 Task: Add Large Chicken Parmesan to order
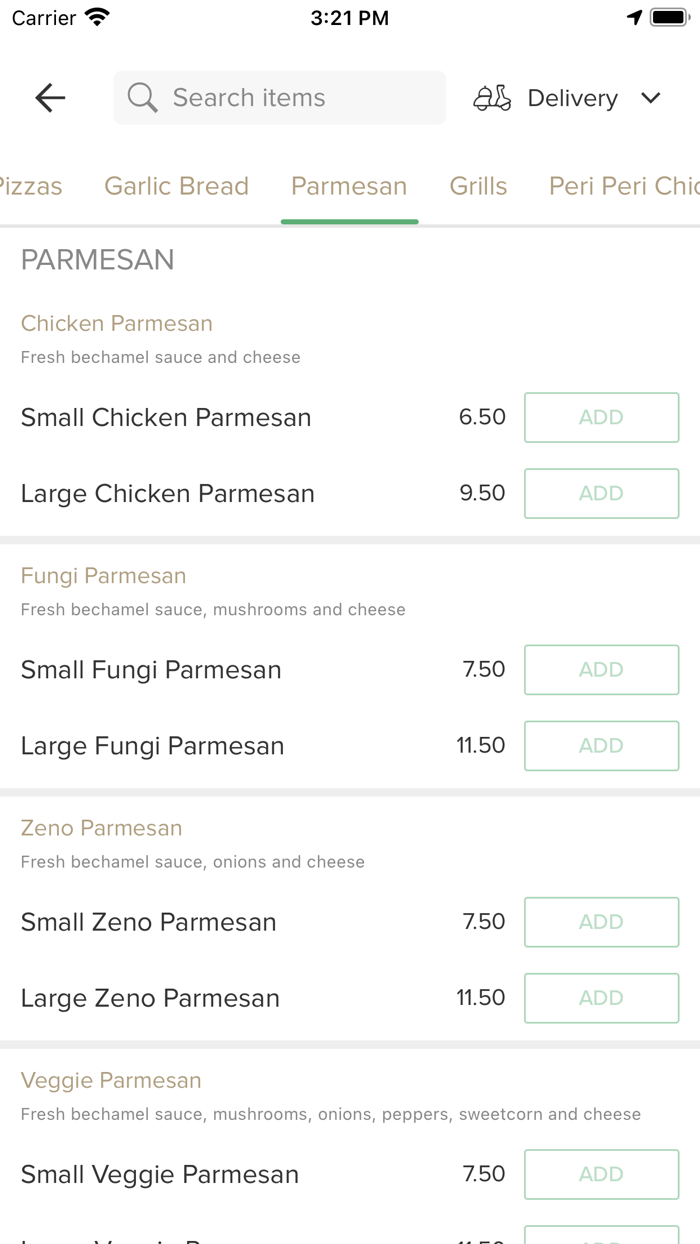pos(601,493)
